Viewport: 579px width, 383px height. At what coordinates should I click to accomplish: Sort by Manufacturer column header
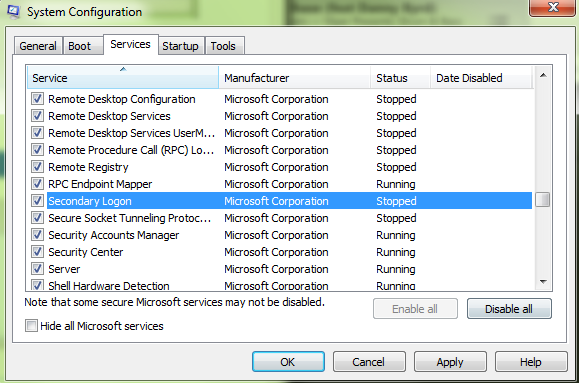[294, 78]
